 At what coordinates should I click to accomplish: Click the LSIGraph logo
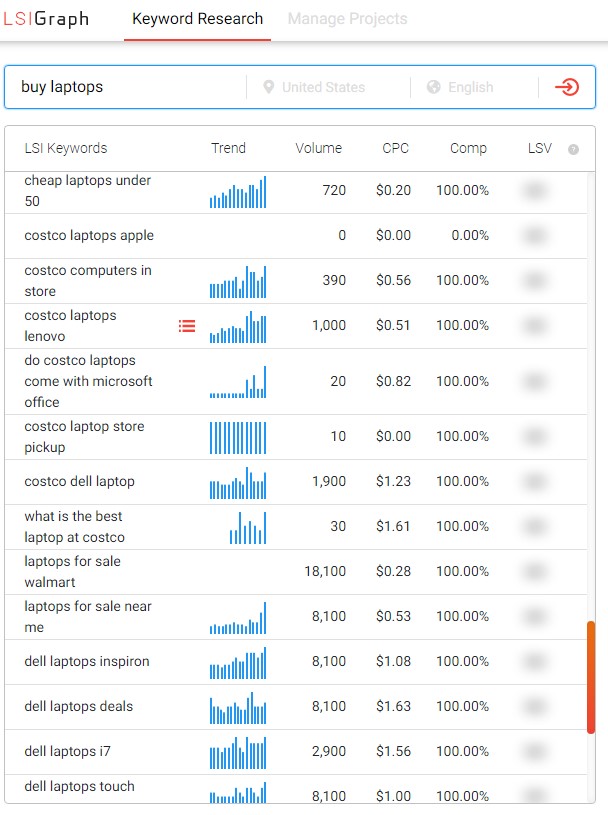tap(45, 19)
